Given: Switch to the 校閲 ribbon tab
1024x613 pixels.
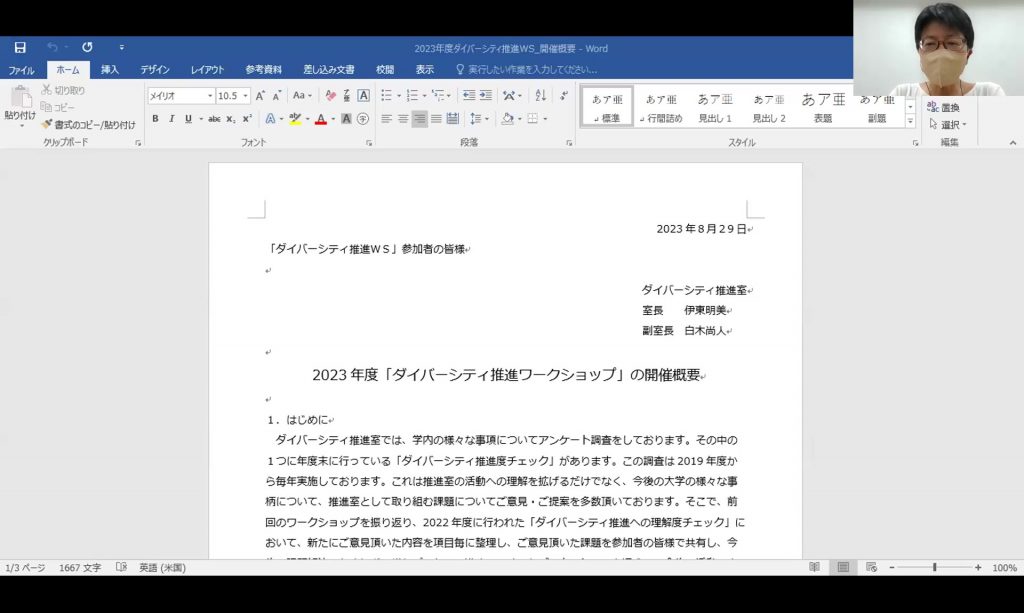Looking at the screenshot, I should (385, 70).
